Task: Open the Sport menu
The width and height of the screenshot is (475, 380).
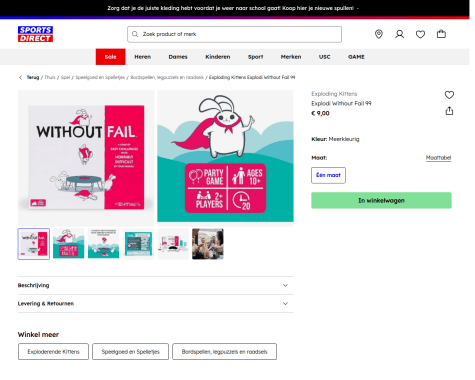Action: point(256,57)
